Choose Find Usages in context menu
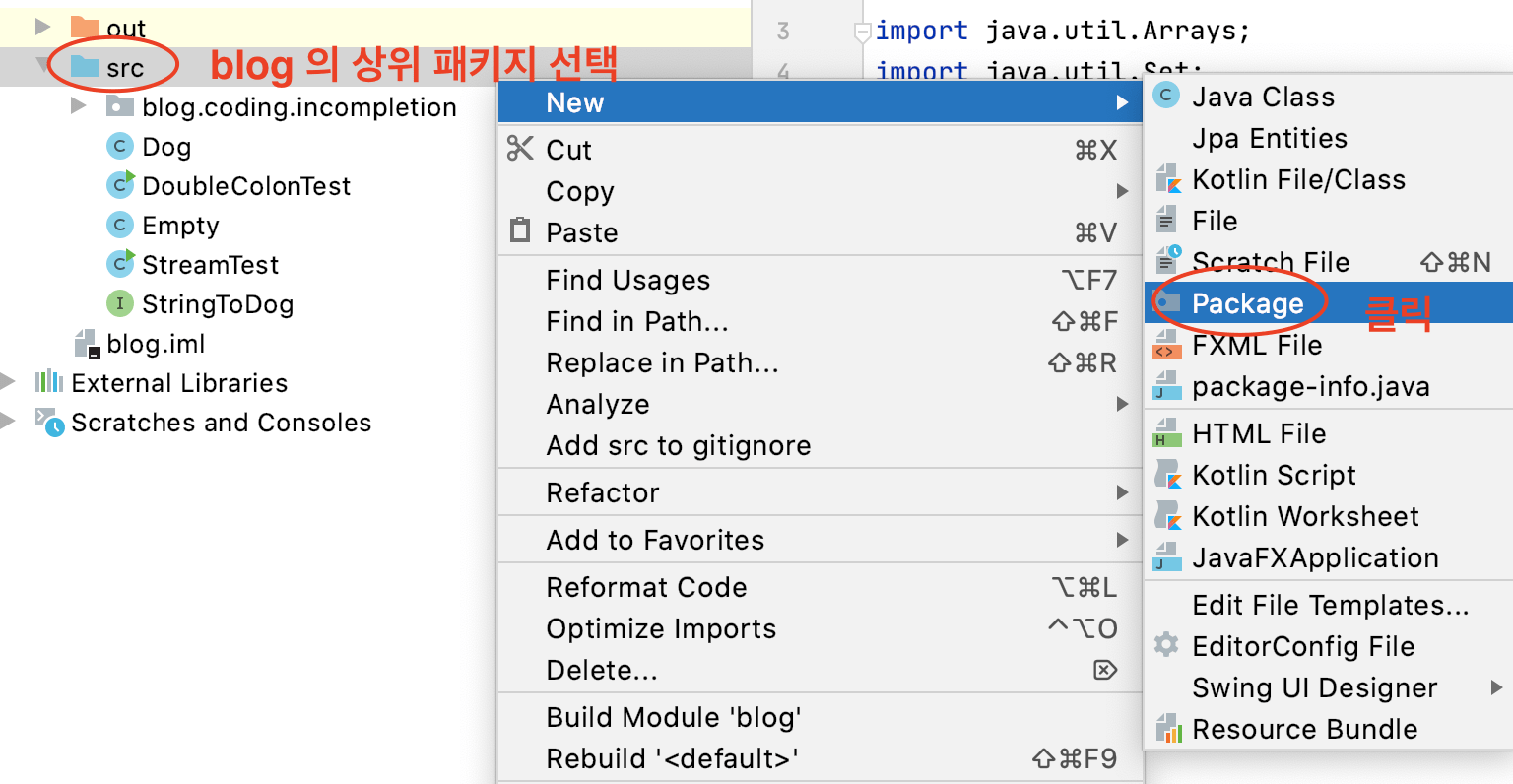 click(x=627, y=280)
